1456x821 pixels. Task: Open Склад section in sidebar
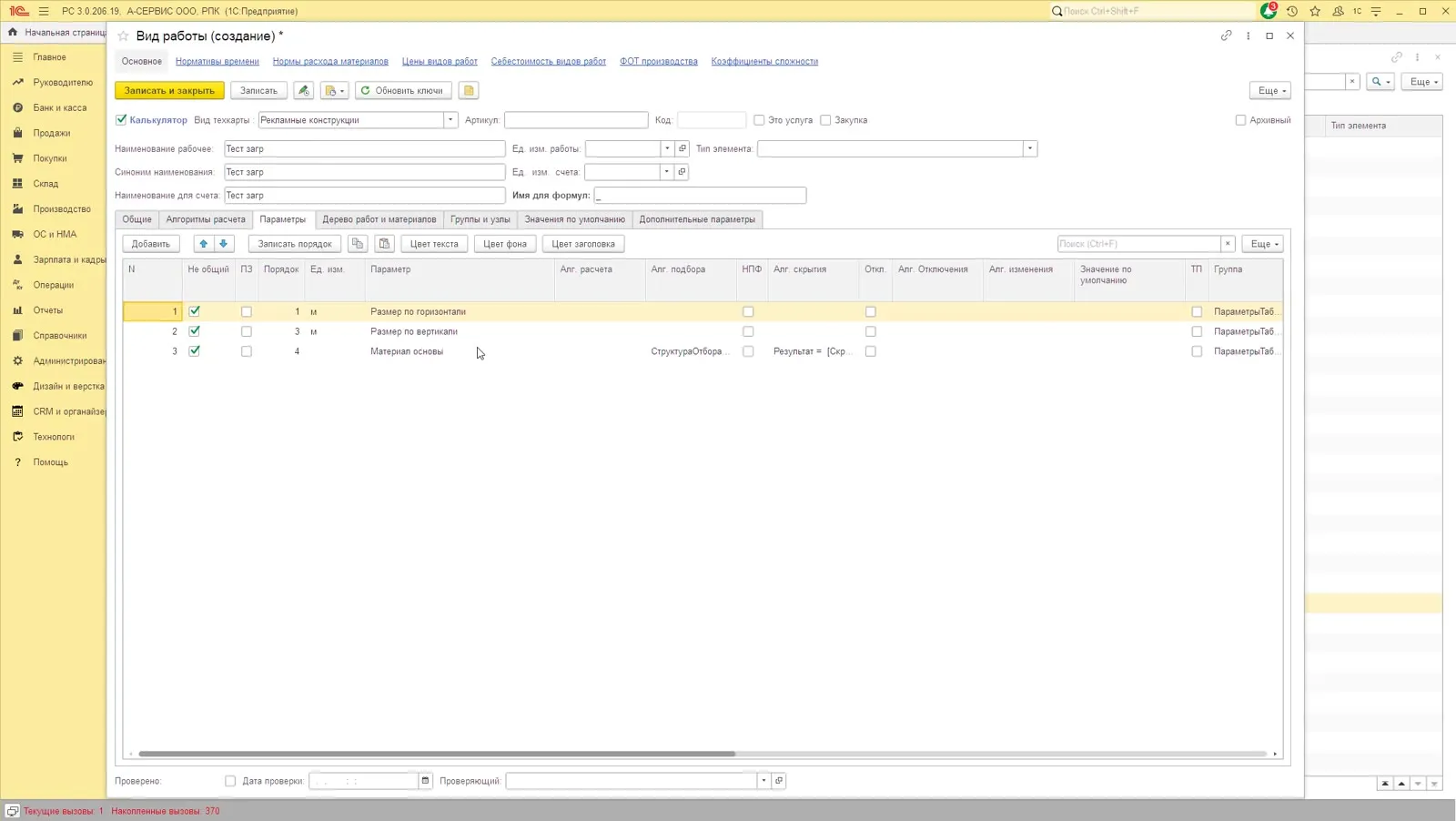(45, 184)
